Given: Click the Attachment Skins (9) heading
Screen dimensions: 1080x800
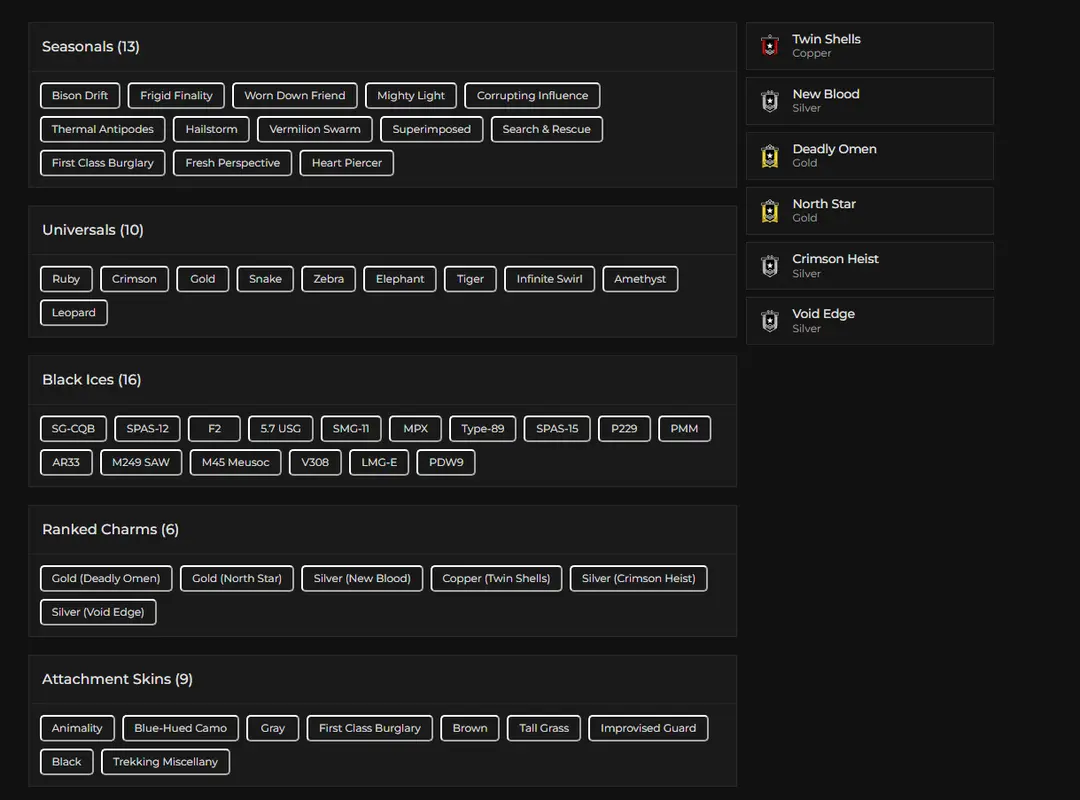Looking at the screenshot, I should coord(117,680).
